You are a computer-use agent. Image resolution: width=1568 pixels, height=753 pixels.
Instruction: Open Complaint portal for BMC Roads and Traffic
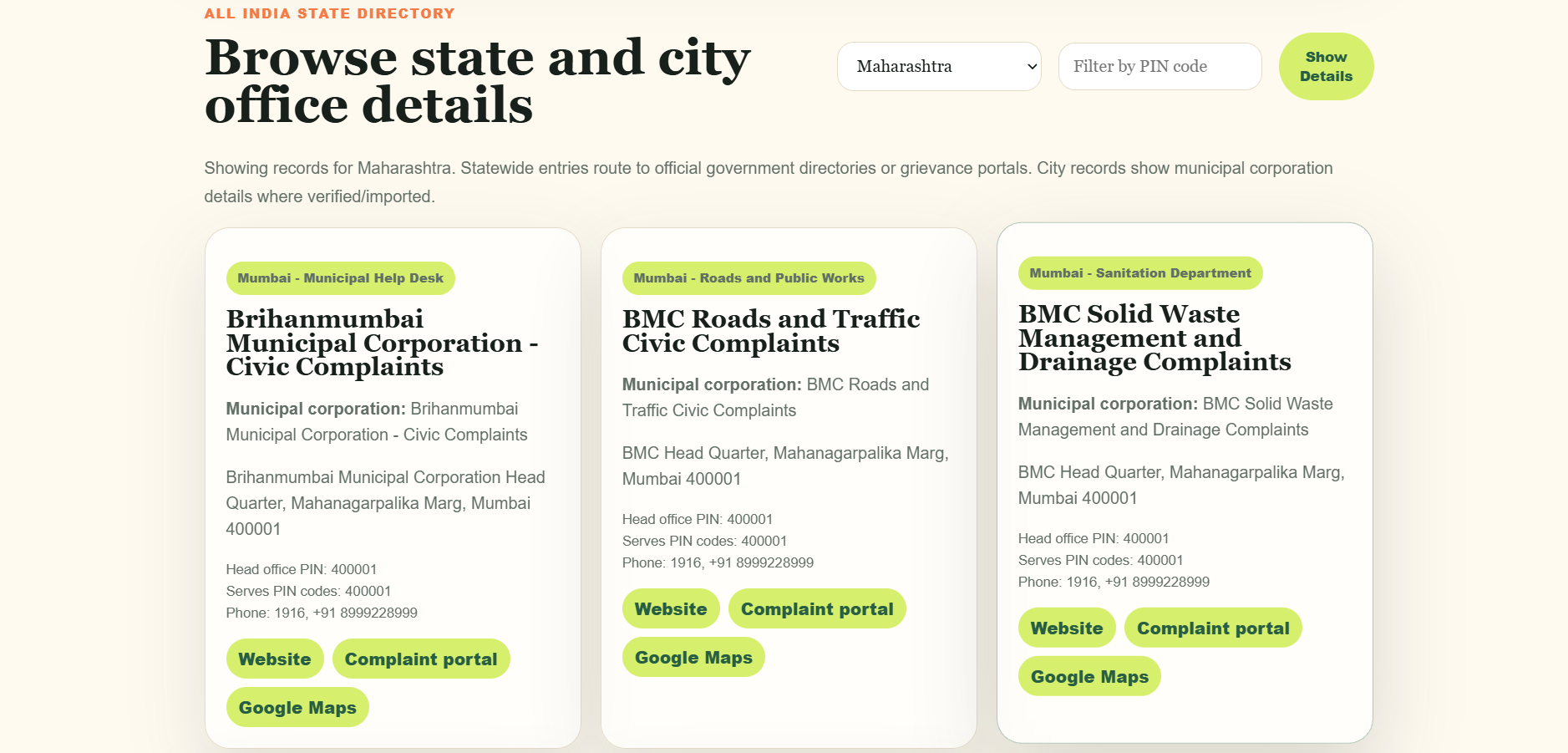817,608
